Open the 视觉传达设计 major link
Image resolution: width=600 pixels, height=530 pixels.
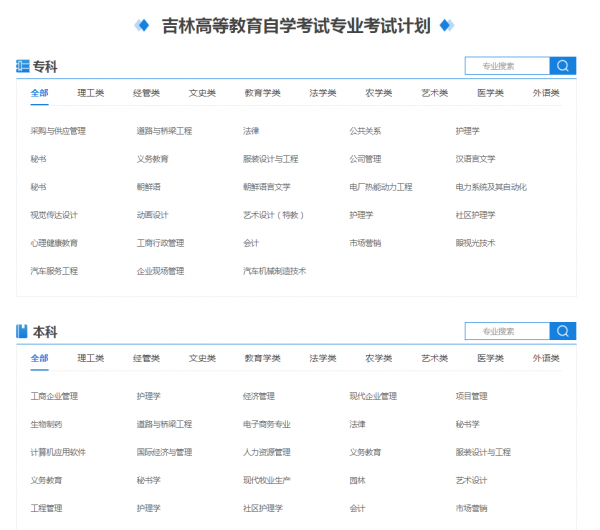pyautogui.click(x=54, y=215)
